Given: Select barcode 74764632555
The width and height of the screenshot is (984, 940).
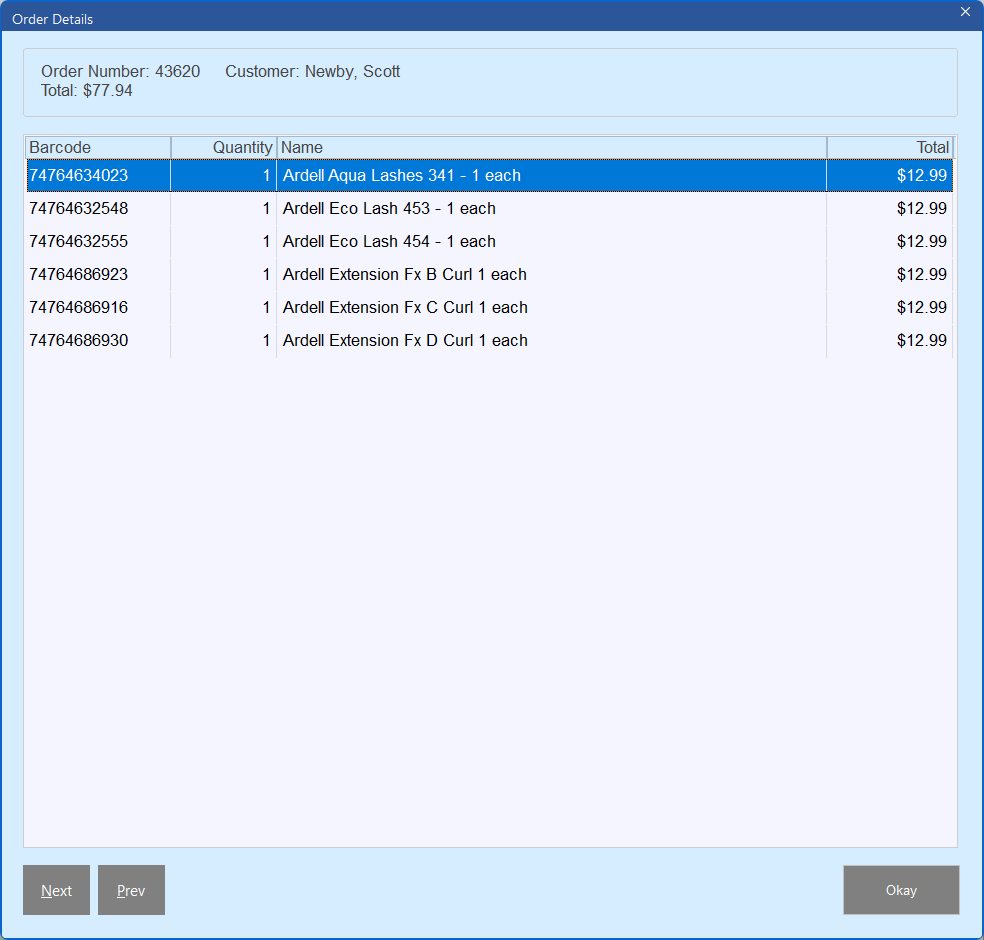Looking at the screenshot, I should point(78,242).
